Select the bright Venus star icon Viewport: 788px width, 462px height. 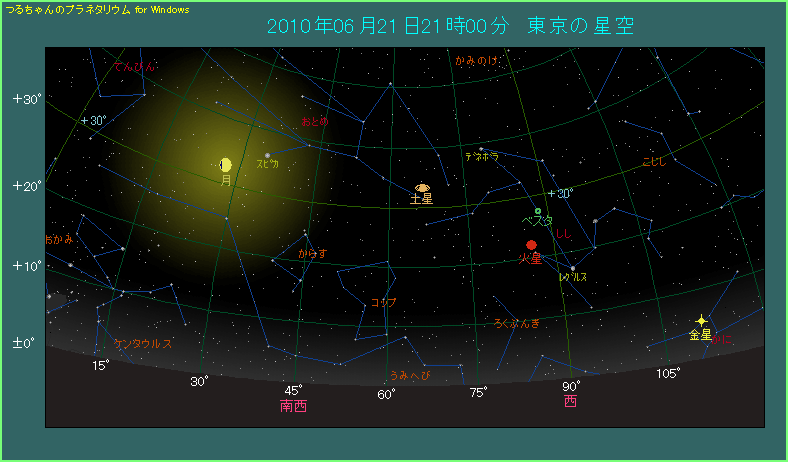pos(701,321)
